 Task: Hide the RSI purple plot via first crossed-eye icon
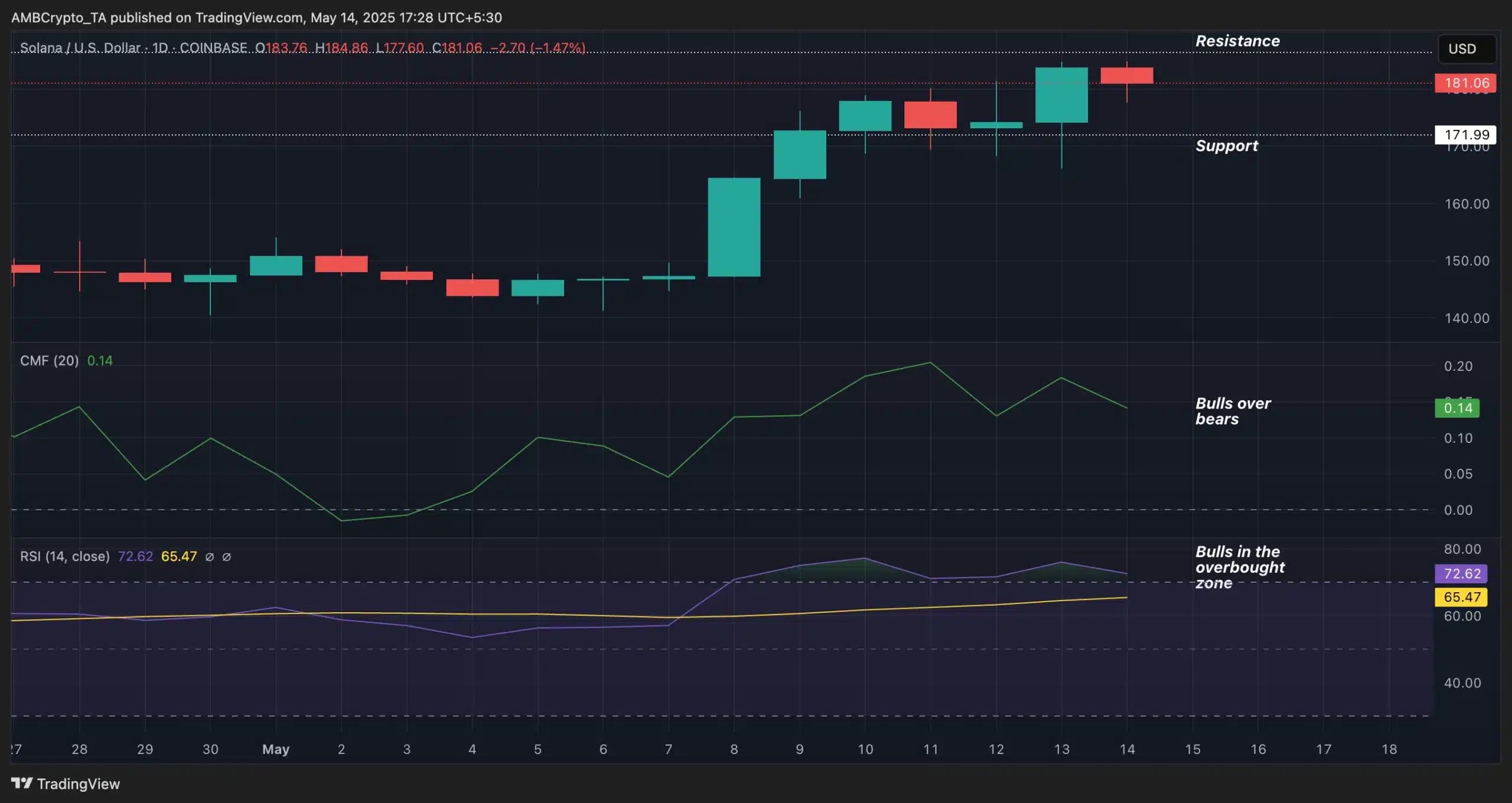[x=210, y=557]
